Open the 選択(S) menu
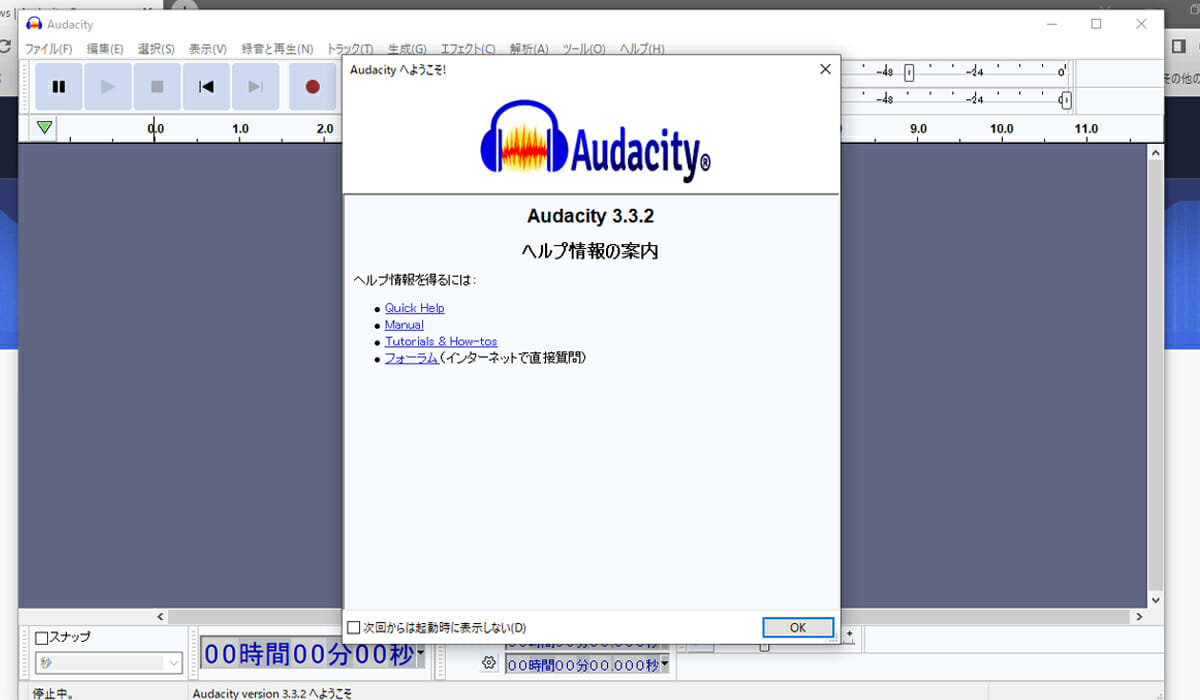 point(156,49)
